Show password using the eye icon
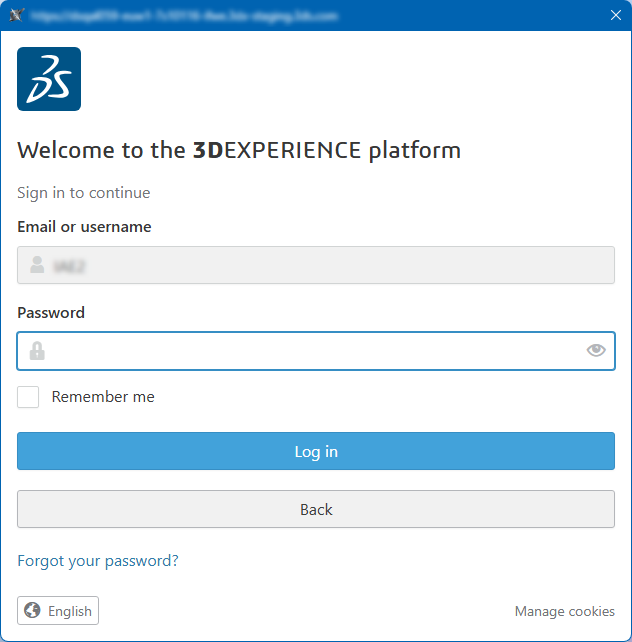 coord(596,350)
